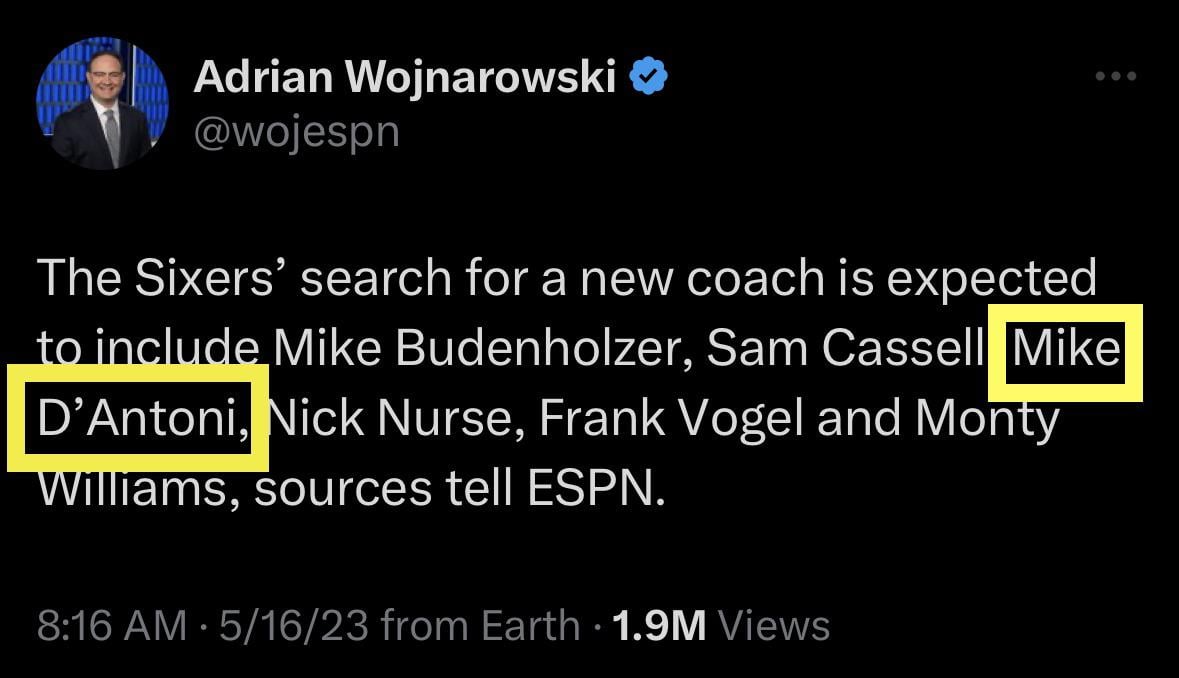Image resolution: width=1179 pixels, height=678 pixels.
Task: Click the 1.9M view count
Action: click(658, 625)
